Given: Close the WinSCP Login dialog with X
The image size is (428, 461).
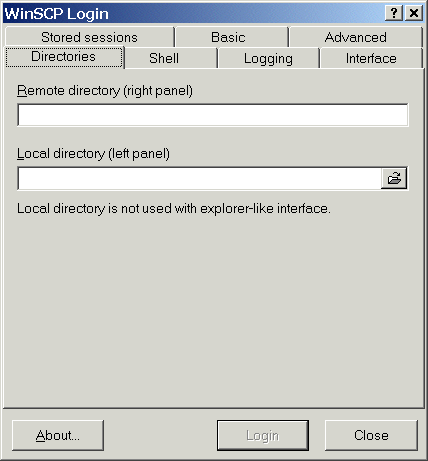Looking at the screenshot, I should click(x=414, y=13).
